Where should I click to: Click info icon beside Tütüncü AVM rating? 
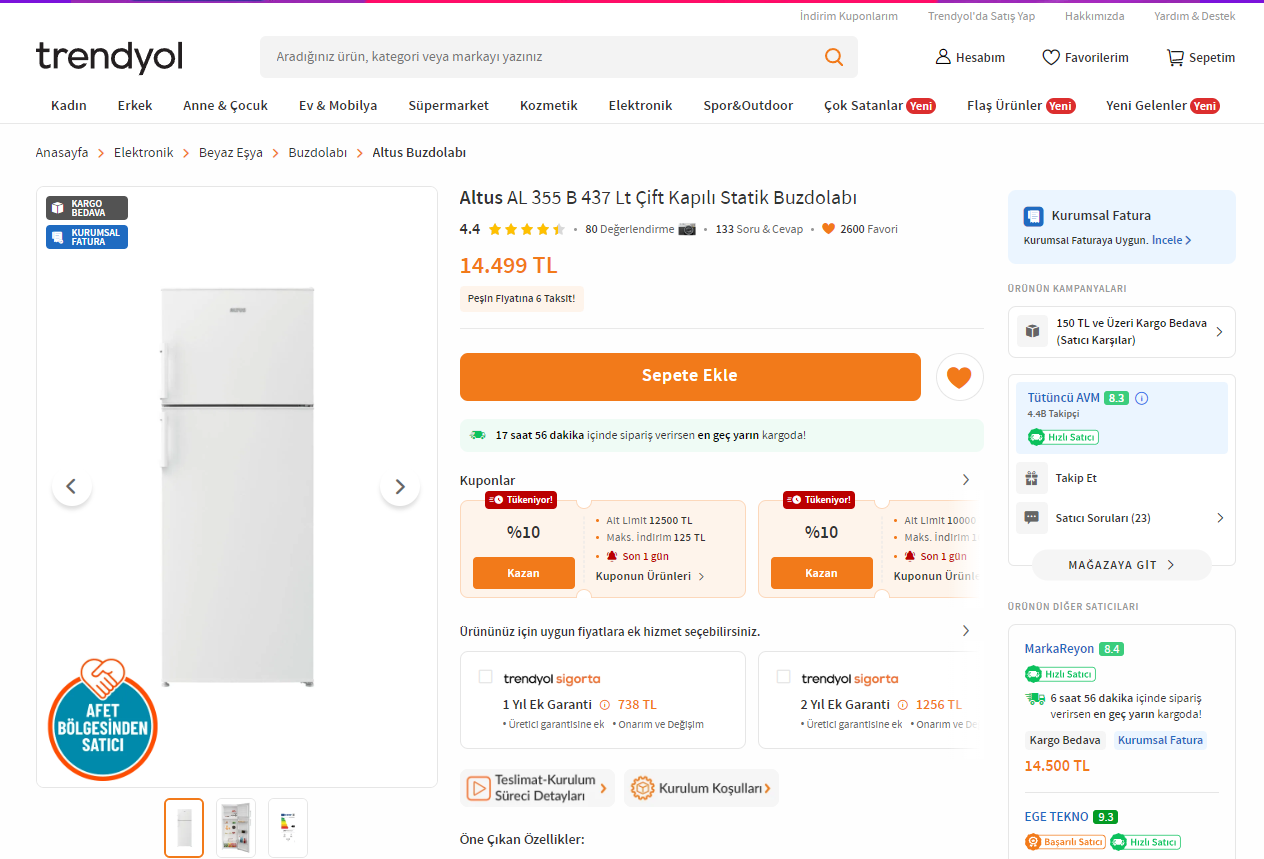pos(1142,398)
